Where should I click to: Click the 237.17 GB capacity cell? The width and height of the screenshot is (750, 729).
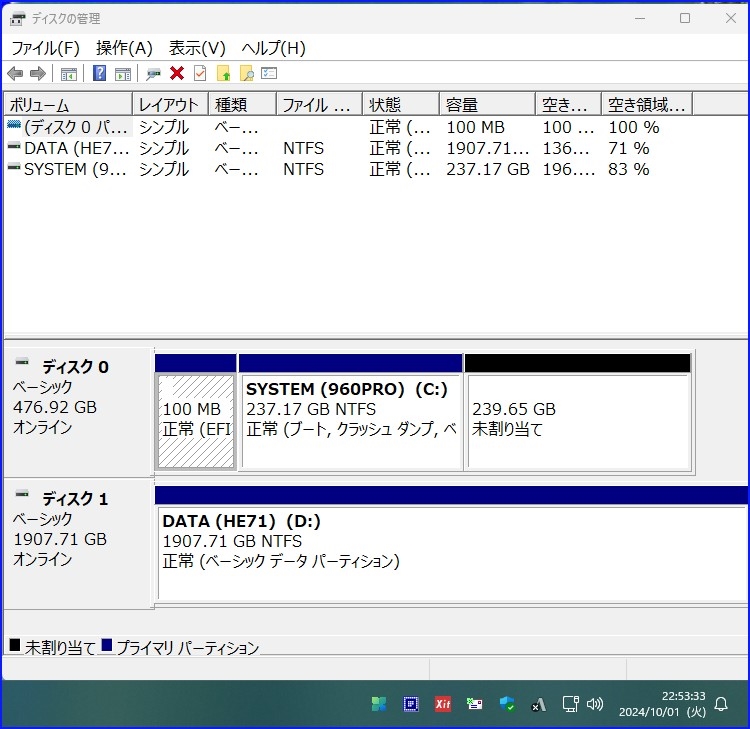(488, 169)
